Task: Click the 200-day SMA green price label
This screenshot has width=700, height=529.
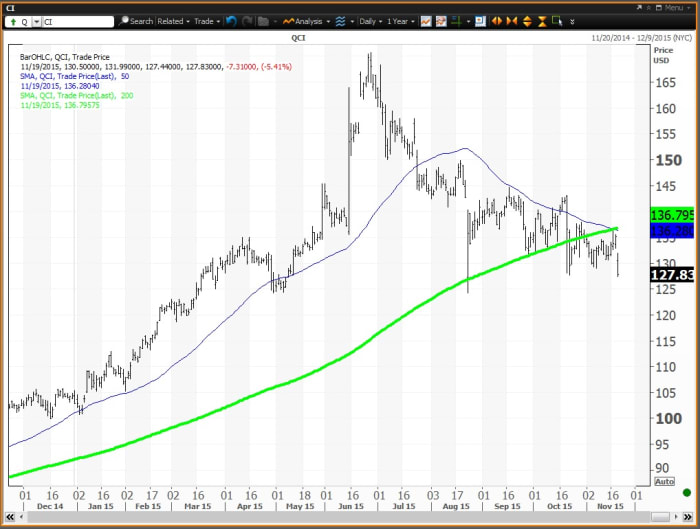Action: [x=672, y=215]
